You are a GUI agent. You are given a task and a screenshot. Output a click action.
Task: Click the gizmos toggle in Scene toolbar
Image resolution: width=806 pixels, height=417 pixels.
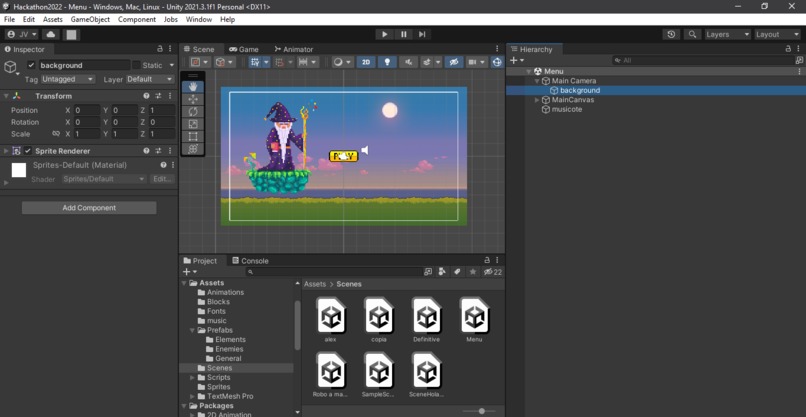click(x=497, y=62)
